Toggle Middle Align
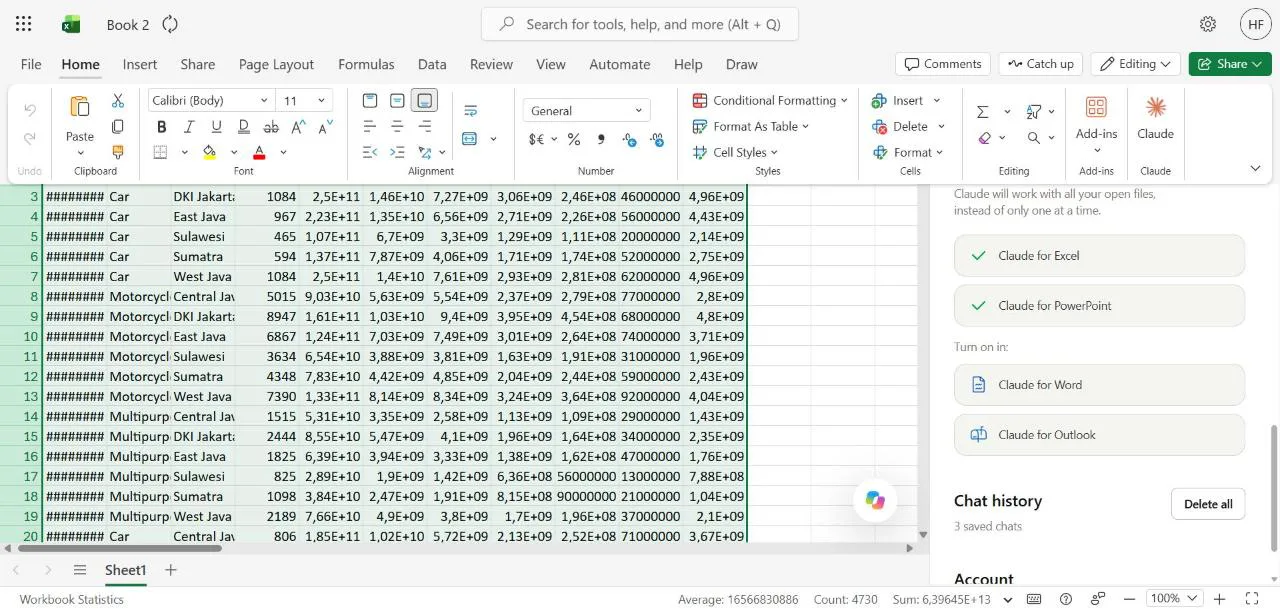This screenshot has height=609, width=1280. pyautogui.click(x=397, y=100)
